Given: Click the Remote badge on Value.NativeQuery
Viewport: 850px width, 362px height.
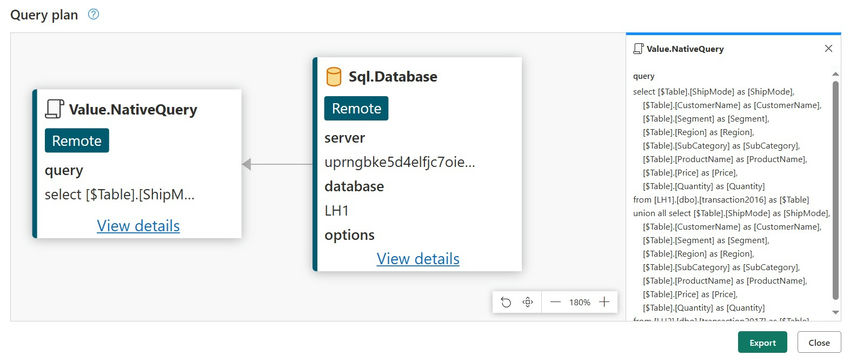Looking at the screenshot, I should [x=77, y=141].
